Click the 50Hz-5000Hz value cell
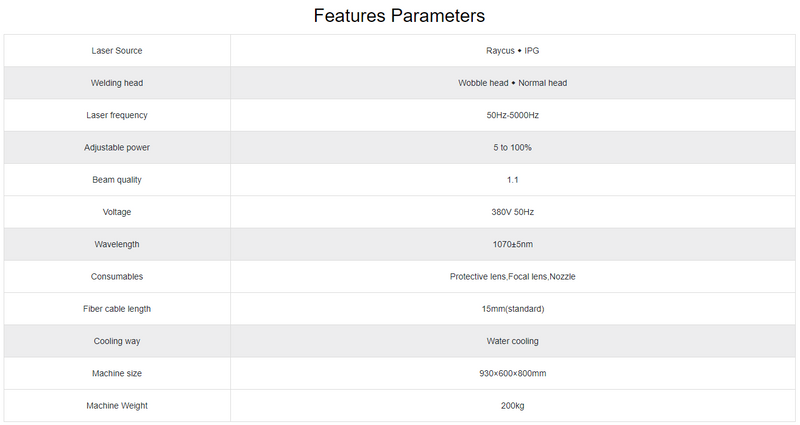800x425 pixels. pos(513,115)
